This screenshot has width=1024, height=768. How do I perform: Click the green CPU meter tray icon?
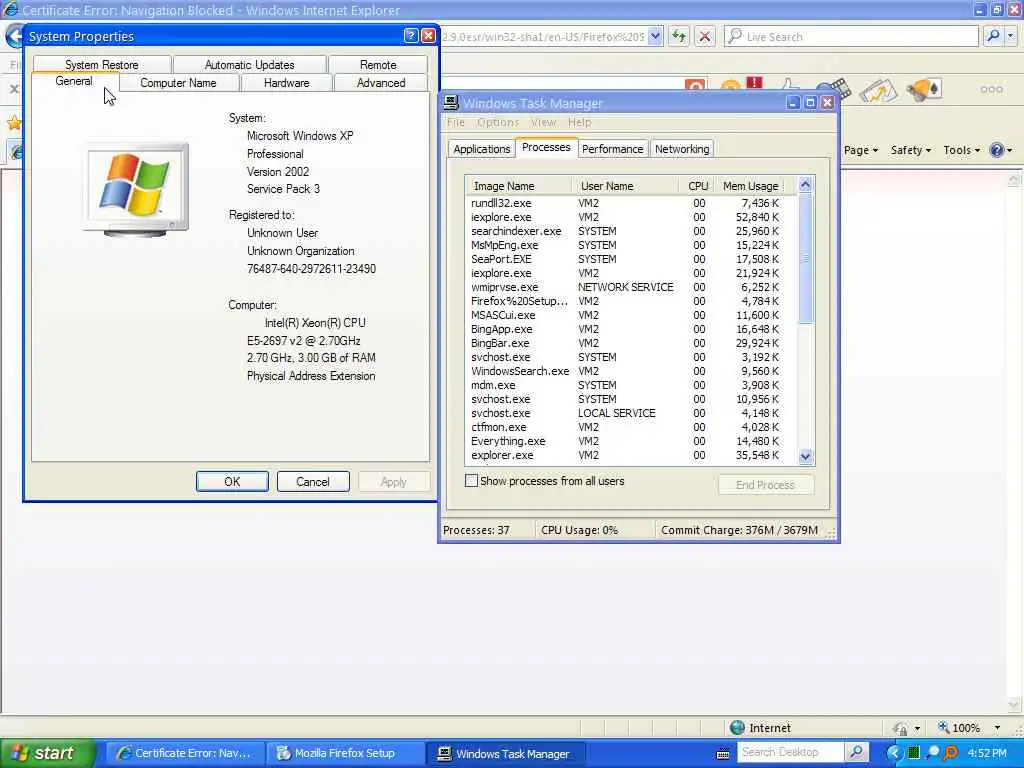(x=914, y=753)
